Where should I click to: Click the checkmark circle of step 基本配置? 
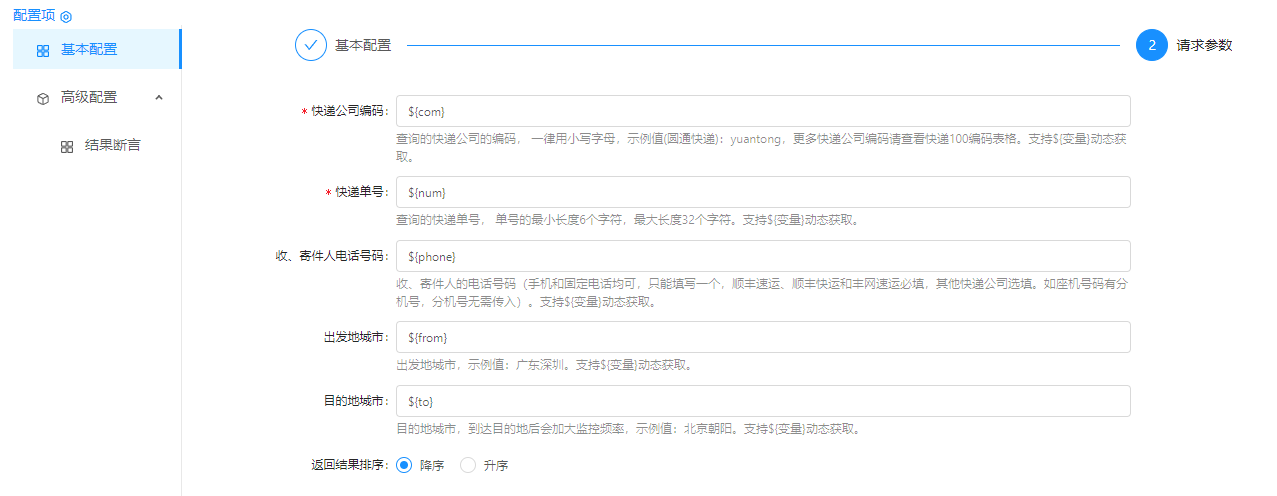(311, 45)
